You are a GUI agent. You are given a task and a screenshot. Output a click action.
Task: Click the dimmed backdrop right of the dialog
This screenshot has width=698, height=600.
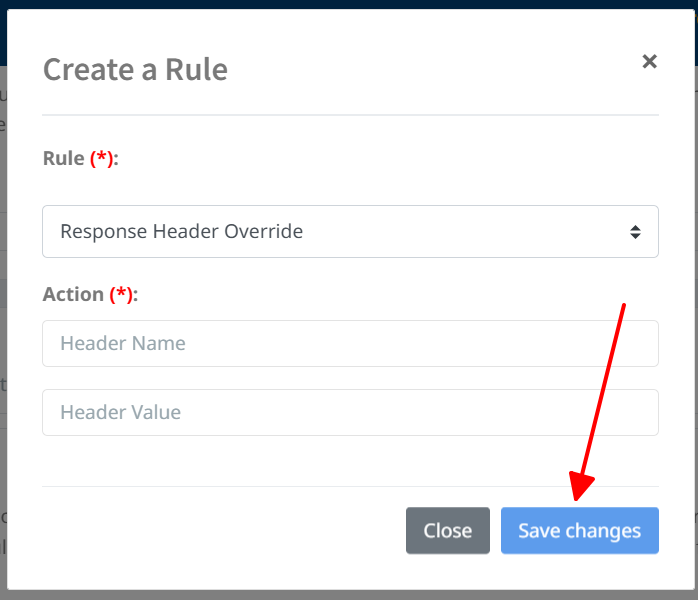coord(694,300)
